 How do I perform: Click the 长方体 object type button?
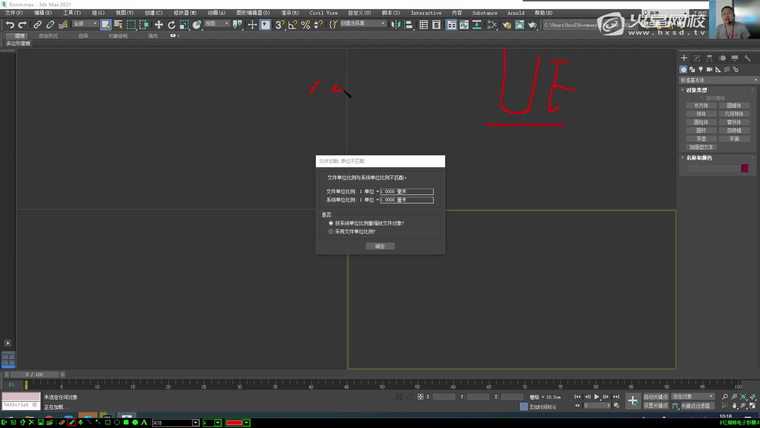[701, 105]
